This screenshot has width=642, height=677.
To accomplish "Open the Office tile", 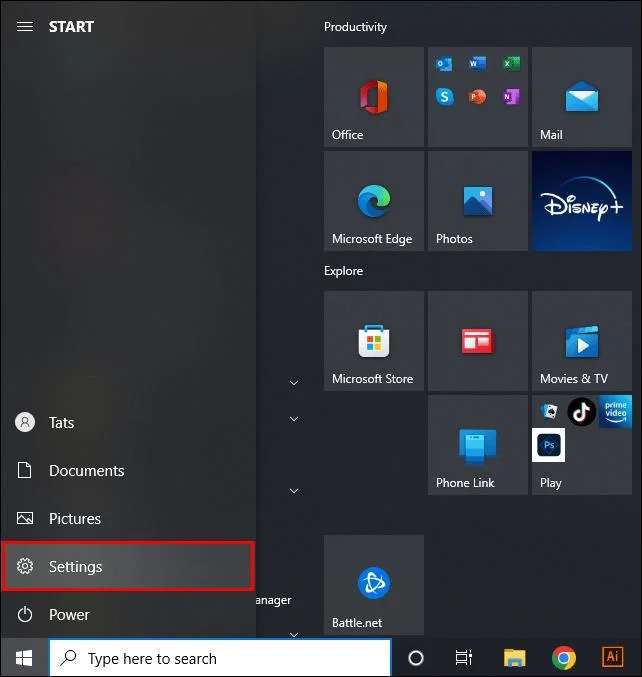I will pyautogui.click(x=373, y=97).
